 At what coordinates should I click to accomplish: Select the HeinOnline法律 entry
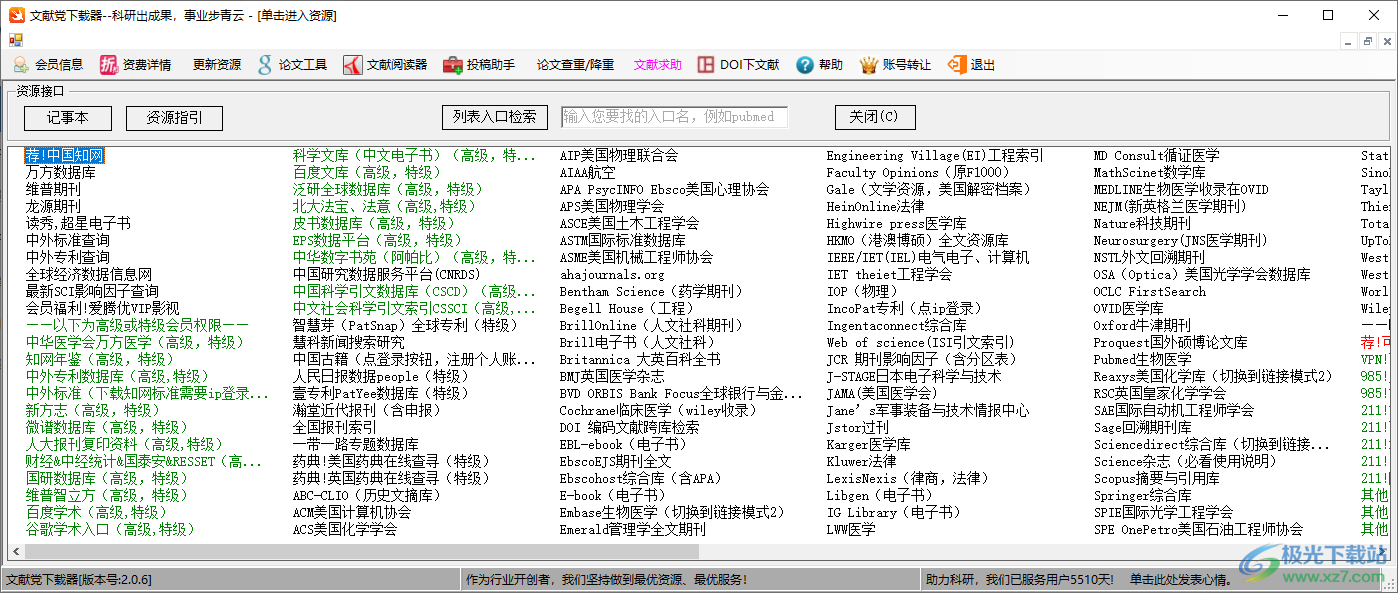pos(875,207)
